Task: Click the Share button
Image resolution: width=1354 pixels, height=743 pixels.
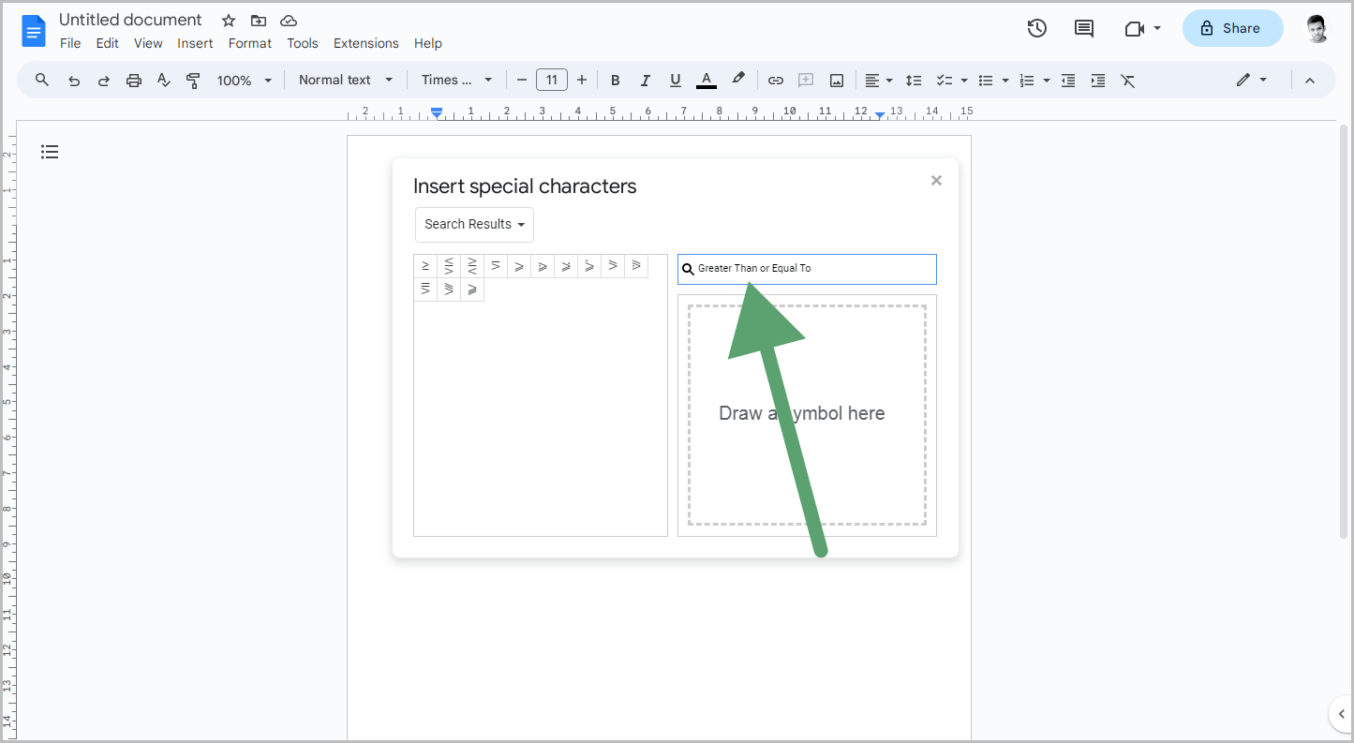Action: (x=1232, y=28)
